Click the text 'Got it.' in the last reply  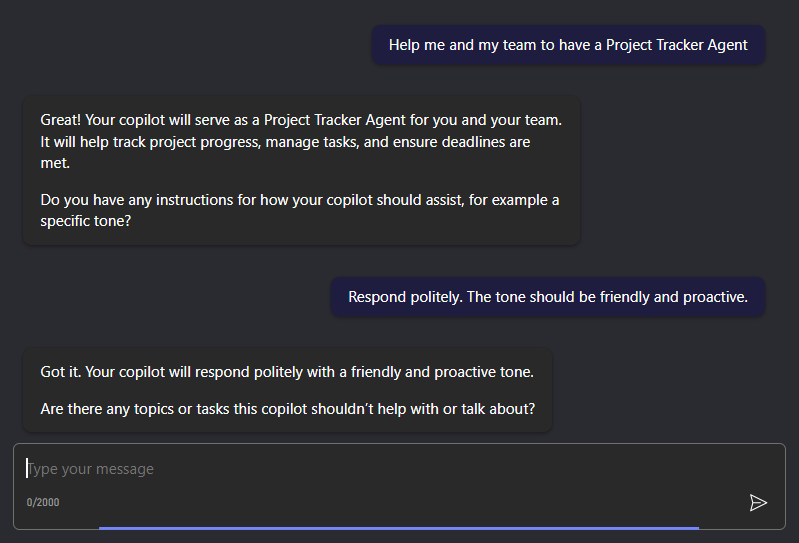(x=61, y=372)
